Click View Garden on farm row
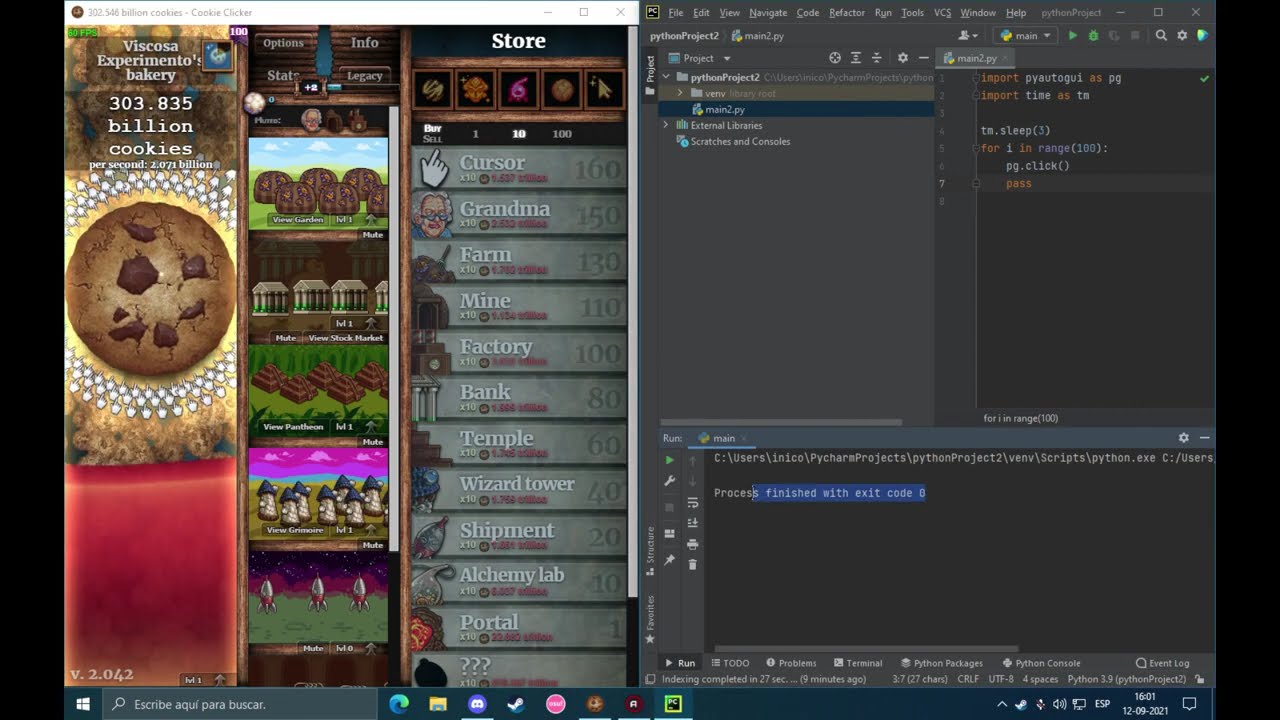Image resolution: width=1280 pixels, height=720 pixels. [x=297, y=219]
